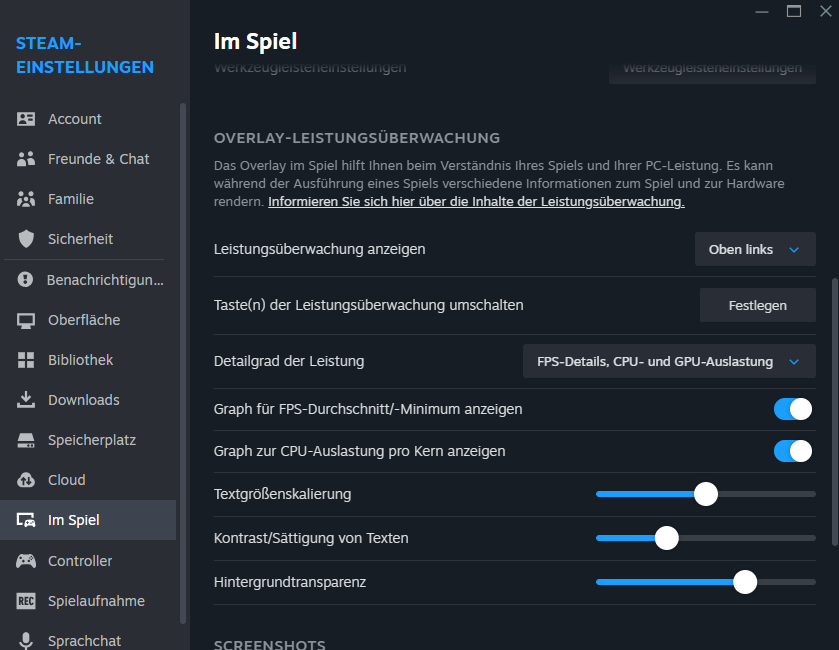Click the Sicherheit shield icon
The height and width of the screenshot is (650, 839).
(x=27, y=239)
